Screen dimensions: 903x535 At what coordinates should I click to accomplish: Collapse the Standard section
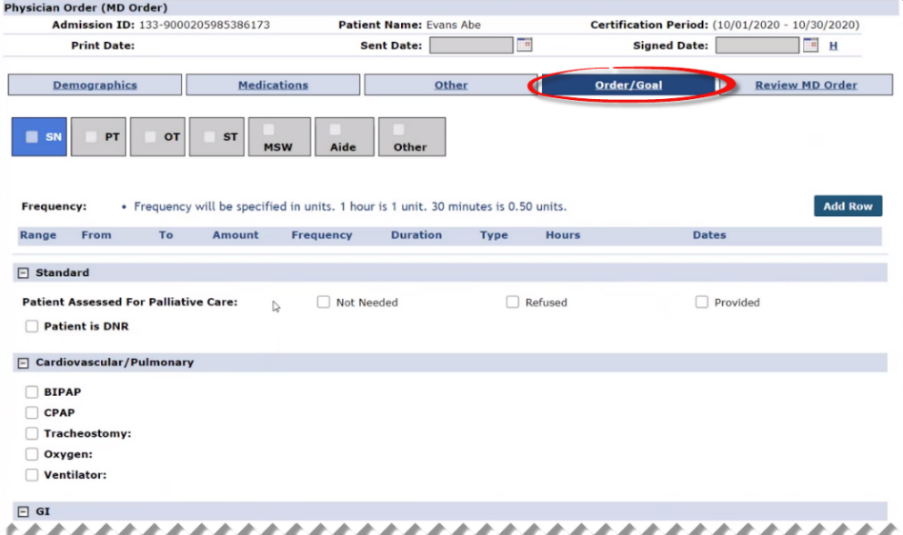point(24,273)
